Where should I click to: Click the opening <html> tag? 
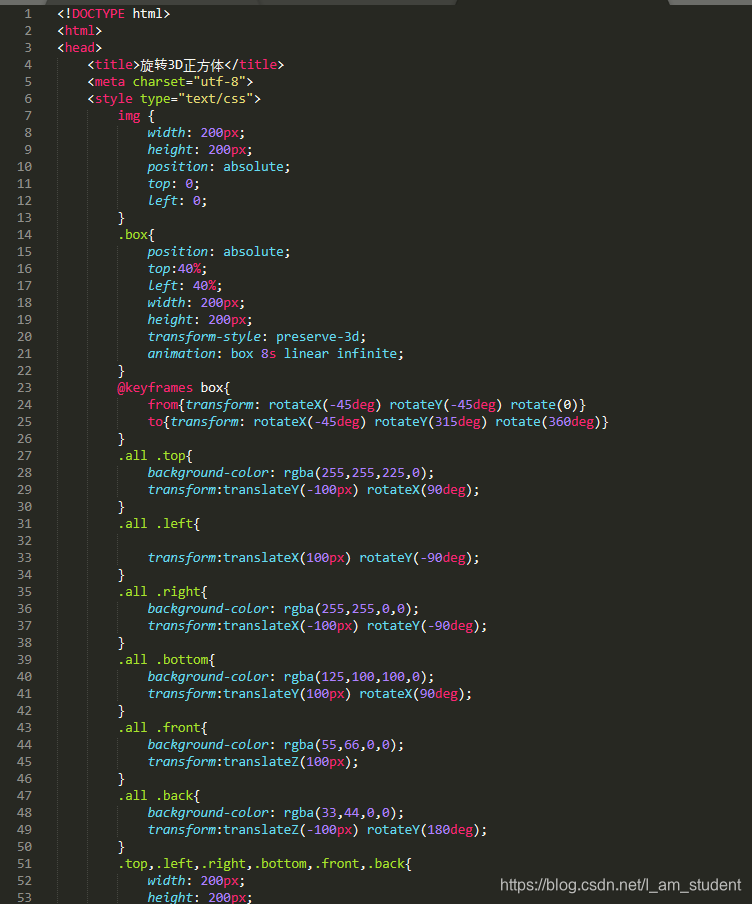click(x=80, y=31)
